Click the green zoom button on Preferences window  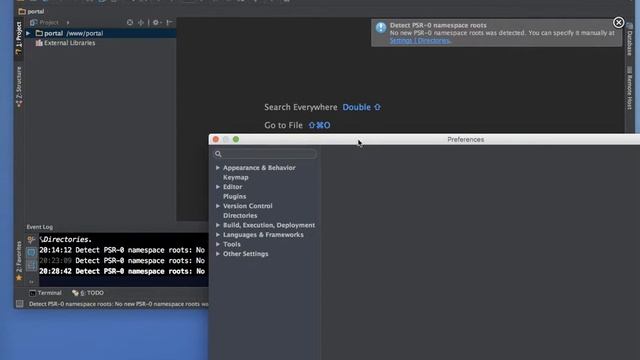236,140
